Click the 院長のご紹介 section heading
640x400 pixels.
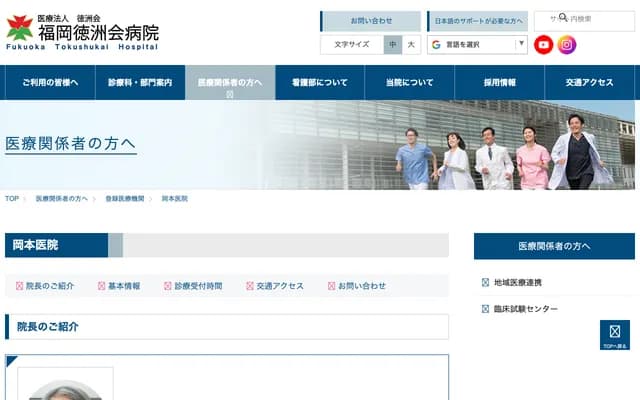pos(48,327)
